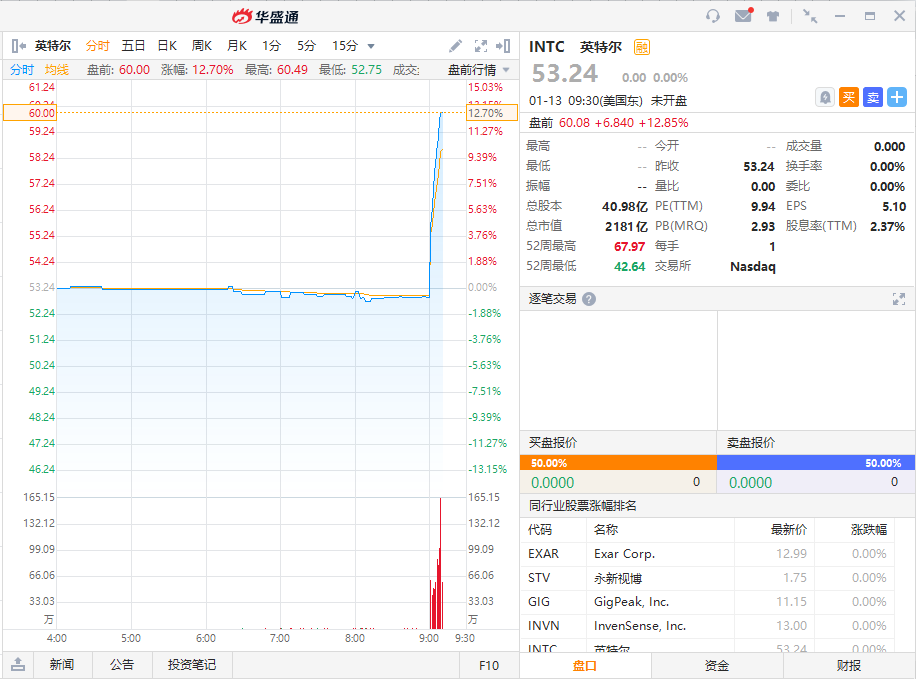Select the 5分 interval tab

(307, 46)
